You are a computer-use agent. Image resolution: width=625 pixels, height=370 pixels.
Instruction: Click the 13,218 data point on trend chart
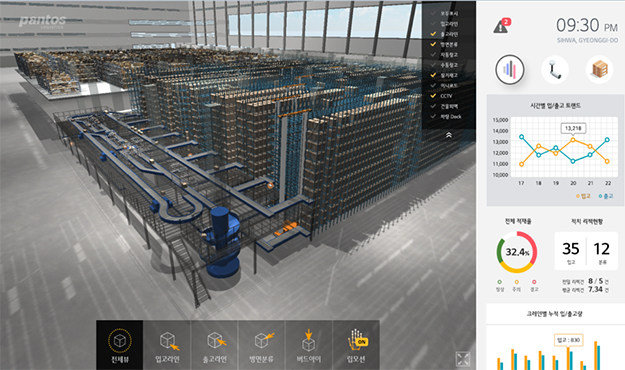point(573,140)
